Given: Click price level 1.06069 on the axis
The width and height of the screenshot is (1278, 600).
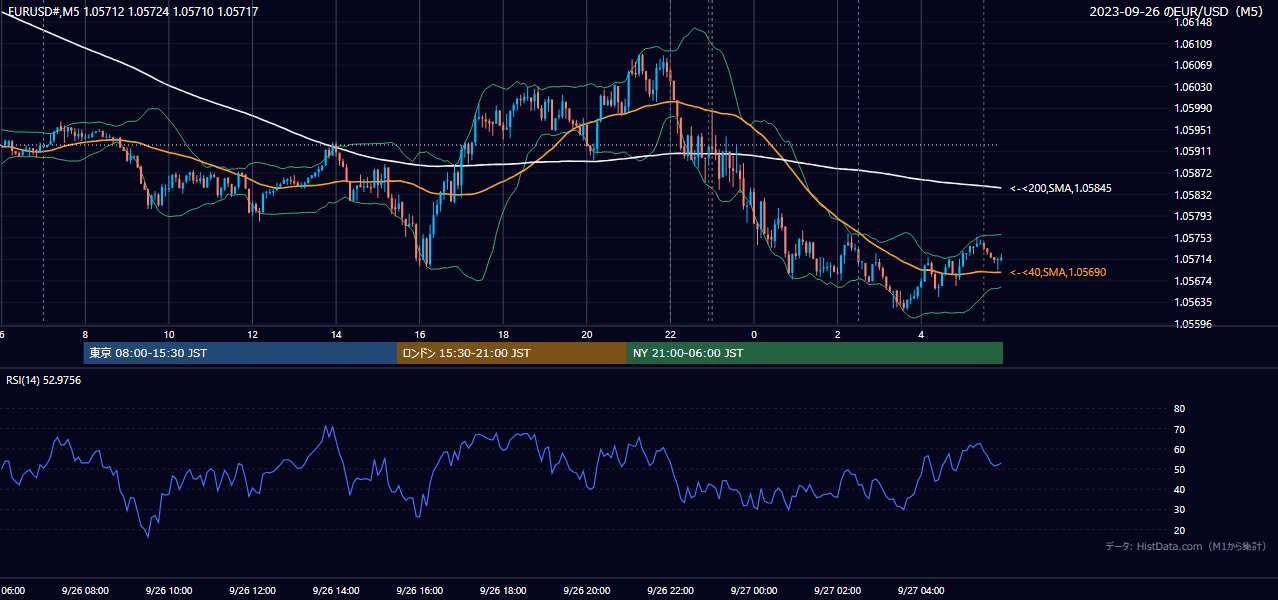Looking at the screenshot, I should (x=1192, y=65).
